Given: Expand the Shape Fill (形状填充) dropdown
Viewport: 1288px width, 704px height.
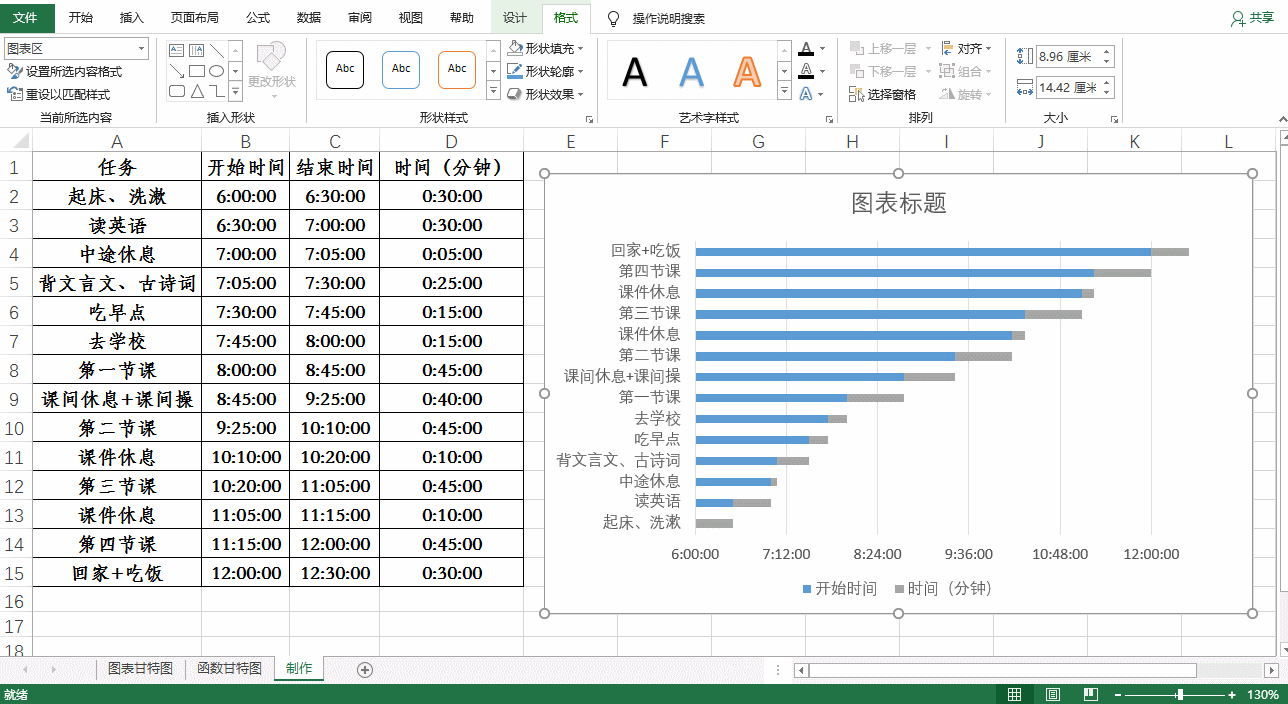Looking at the screenshot, I should [x=582, y=48].
